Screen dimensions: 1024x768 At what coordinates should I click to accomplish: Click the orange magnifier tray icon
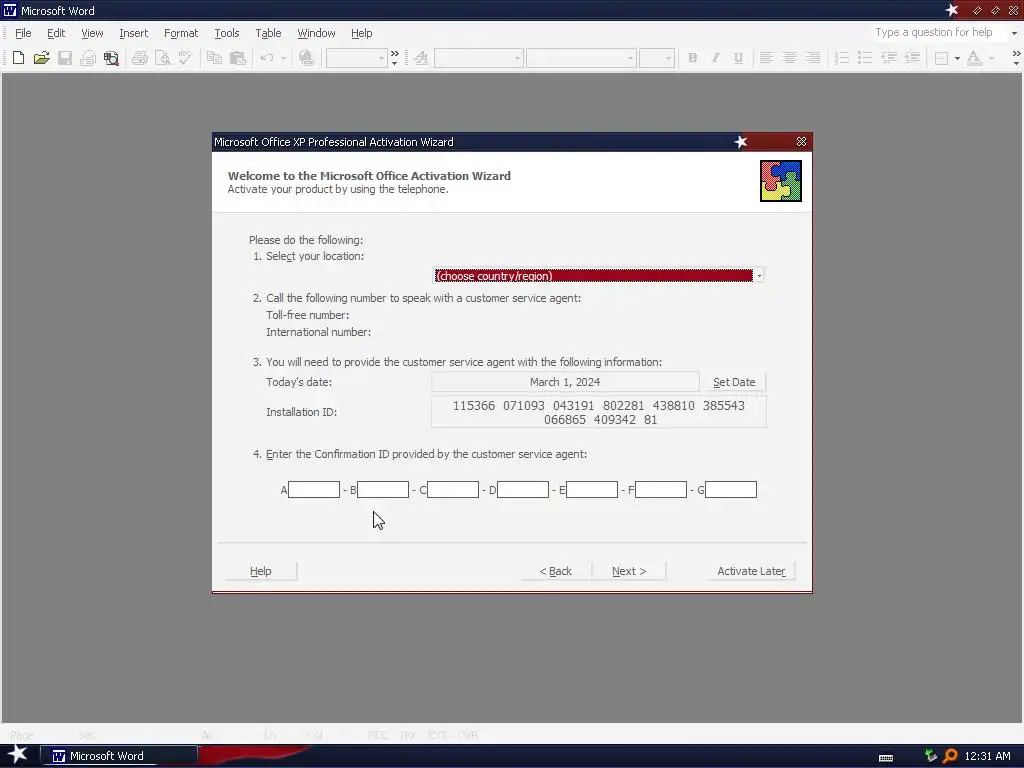coord(950,756)
